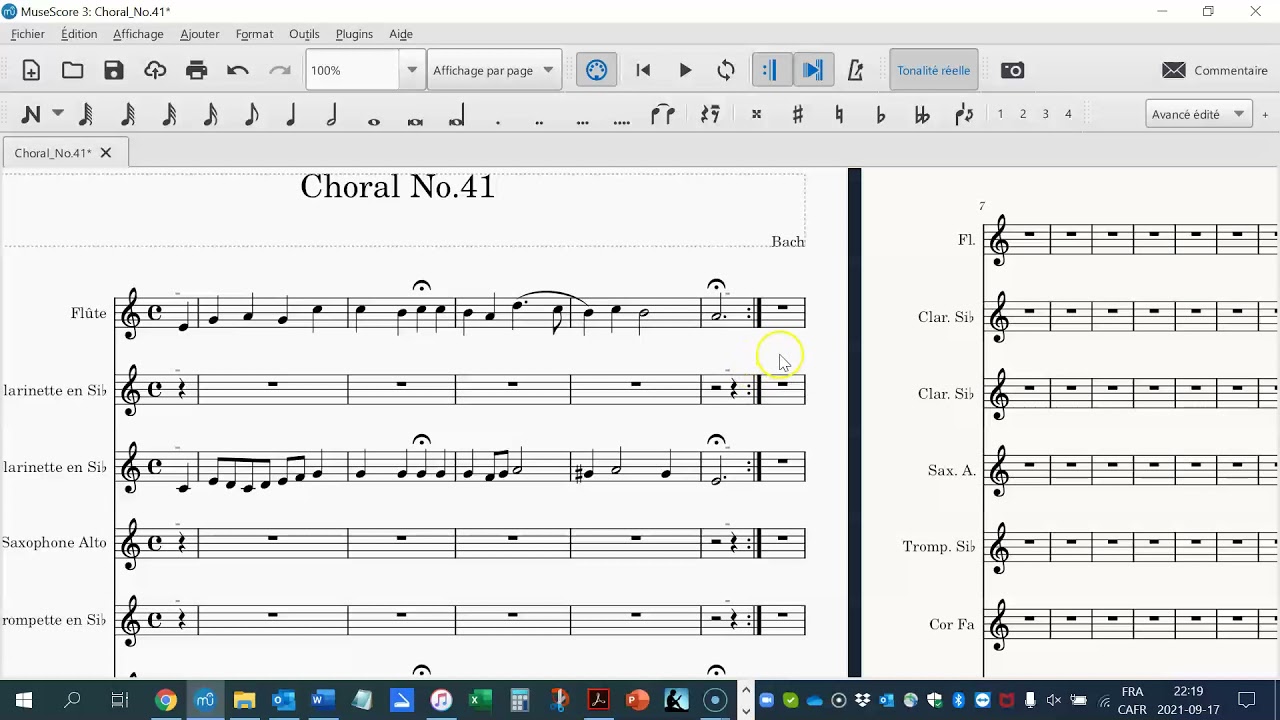Apply a natural accidental
The height and width of the screenshot is (720, 1280).
pyautogui.click(x=838, y=114)
